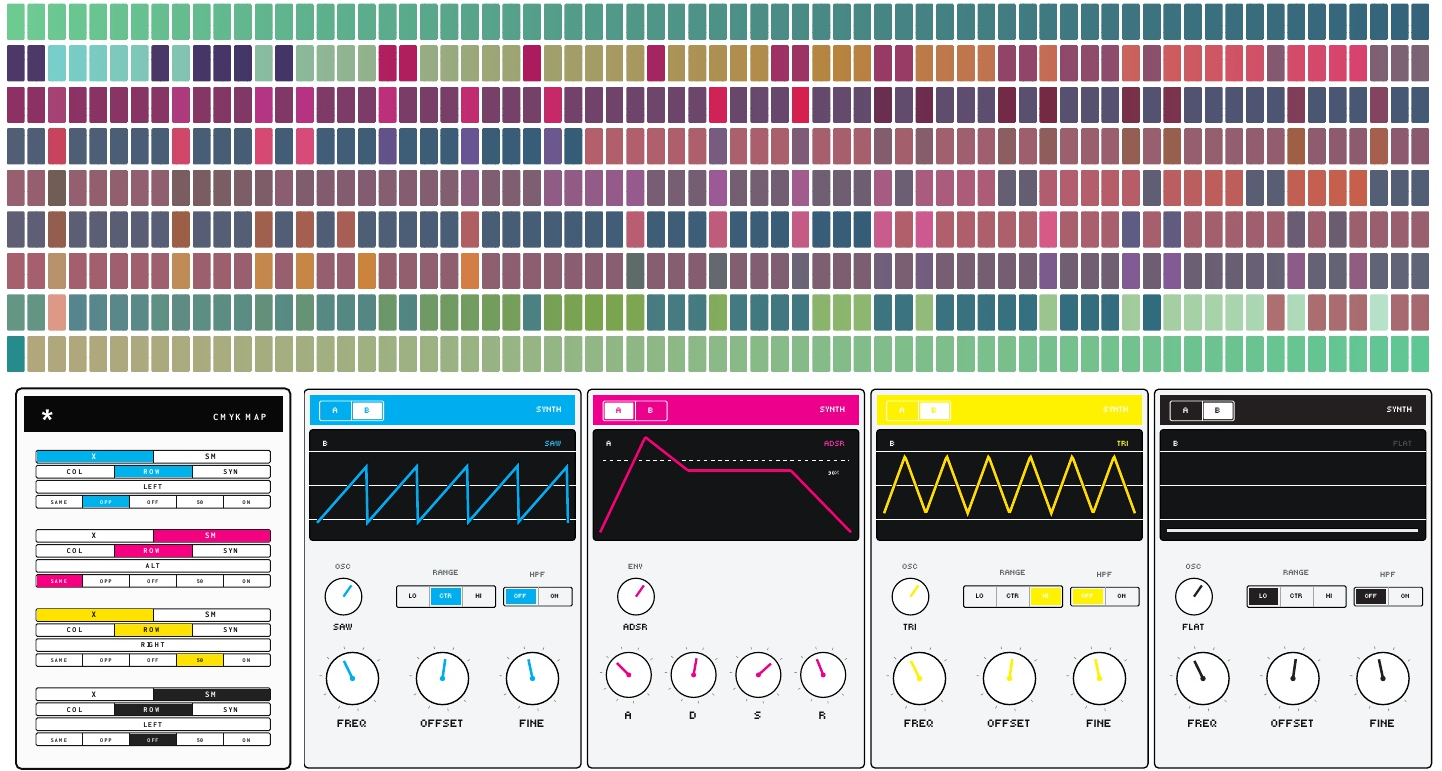Adjust the yellow synth FREQ knob

tap(919, 678)
